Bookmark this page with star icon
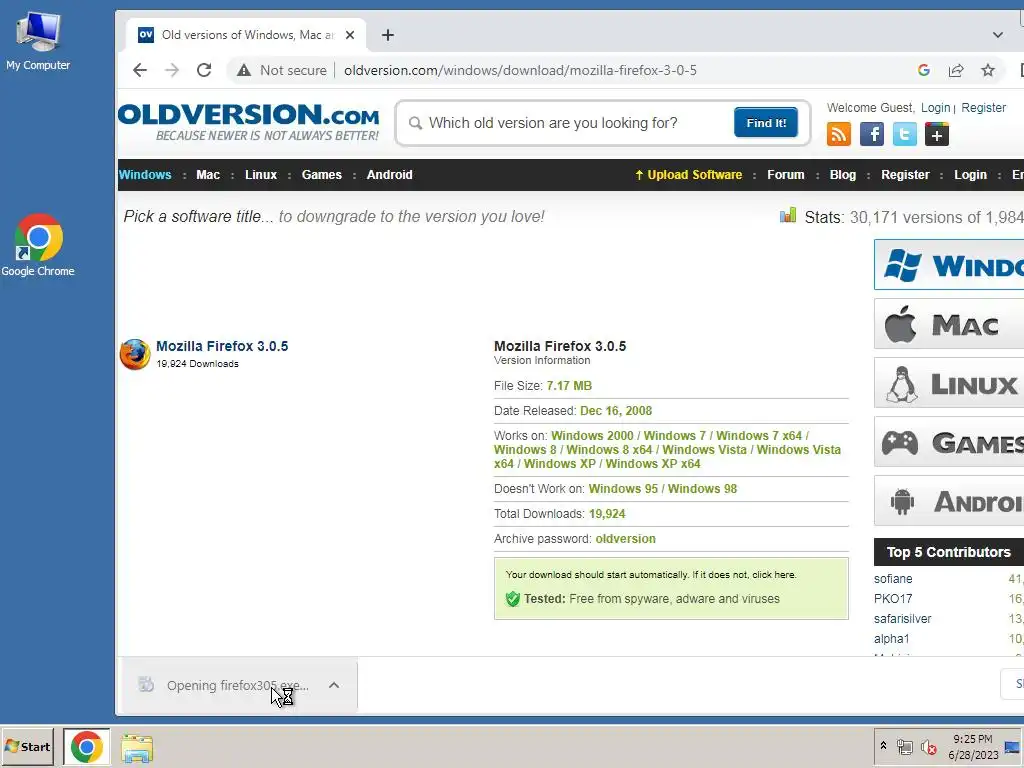 [x=988, y=70]
